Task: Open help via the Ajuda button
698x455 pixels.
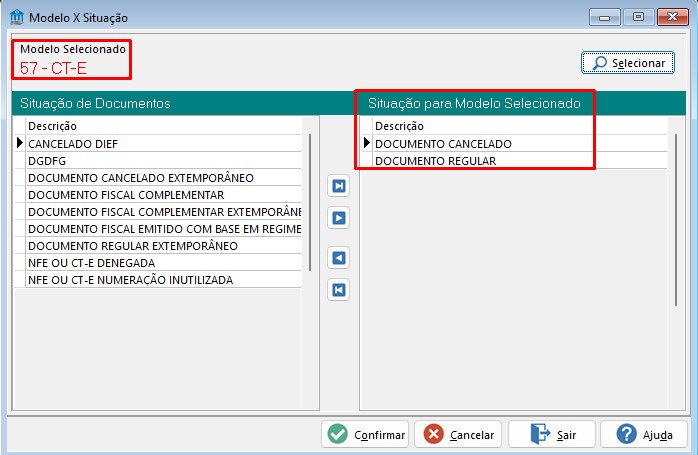Action: [644, 434]
